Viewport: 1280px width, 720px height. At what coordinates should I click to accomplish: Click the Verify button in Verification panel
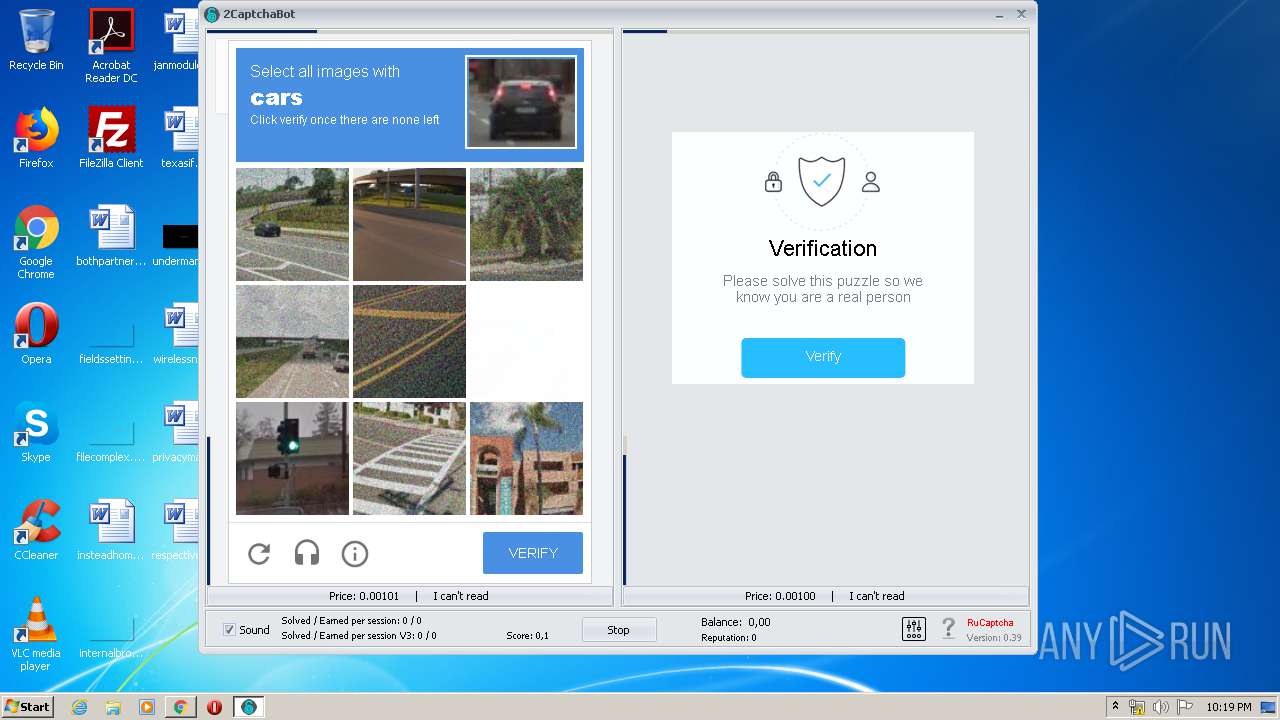coord(823,357)
